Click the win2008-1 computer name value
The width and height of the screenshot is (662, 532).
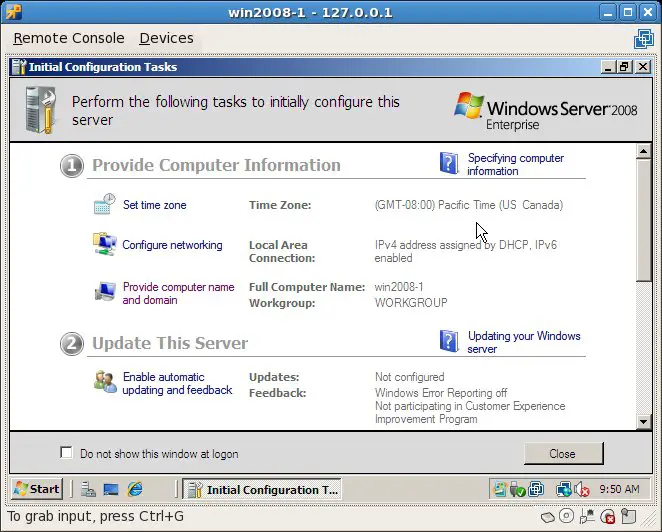399,287
